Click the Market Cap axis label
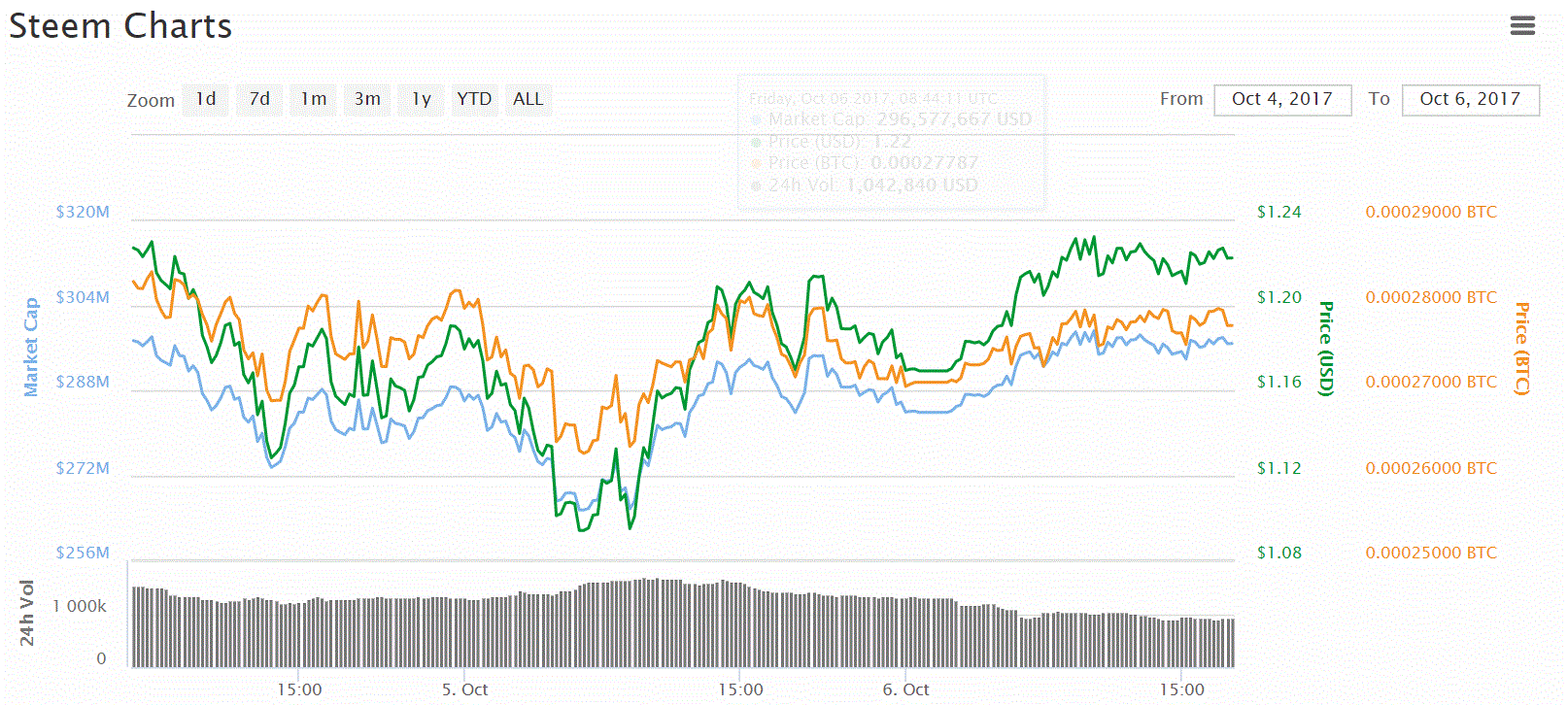Viewport: 1568px width, 705px height. pos(31,347)
